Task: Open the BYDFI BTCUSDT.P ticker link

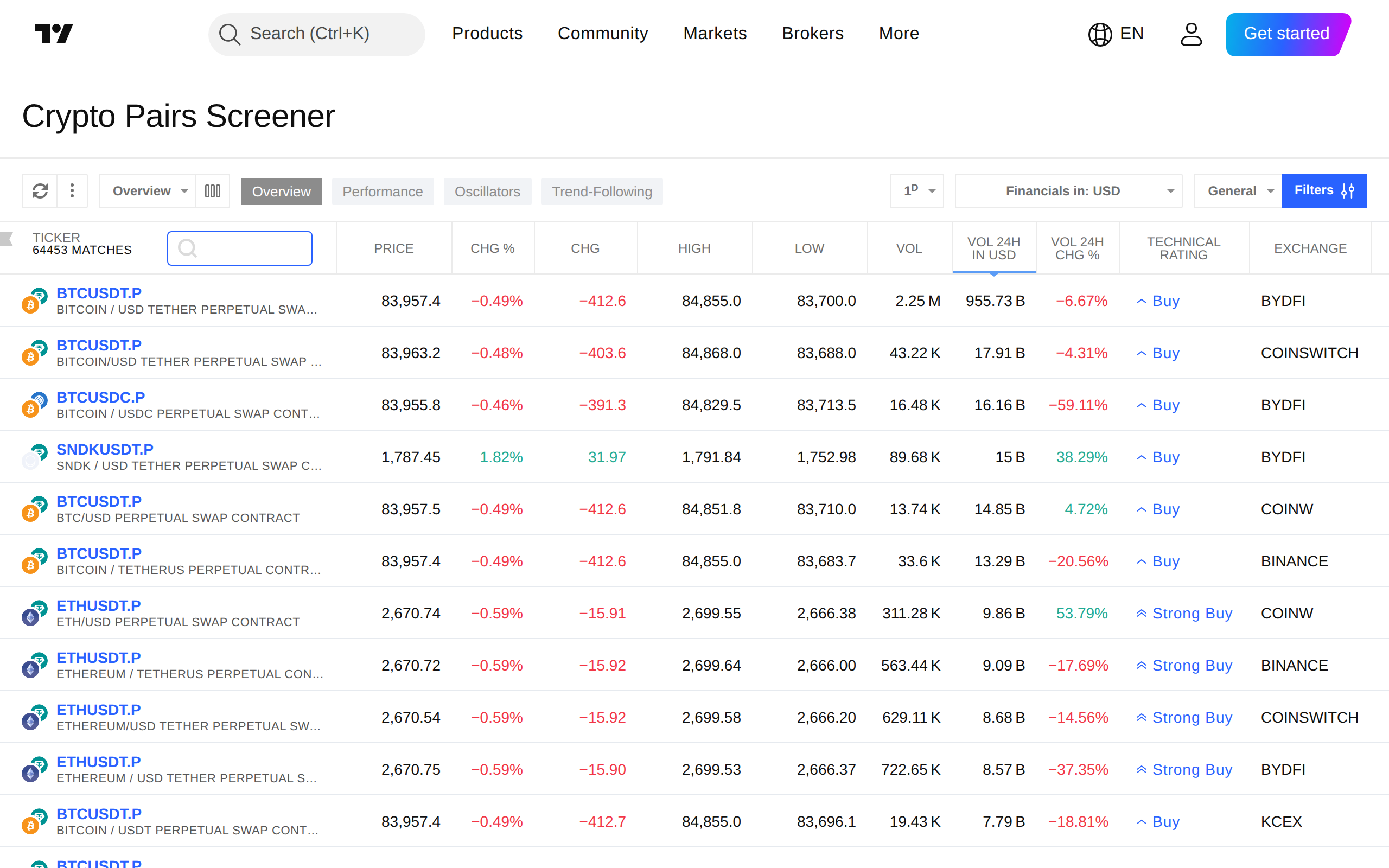Action: pos(99,293)
